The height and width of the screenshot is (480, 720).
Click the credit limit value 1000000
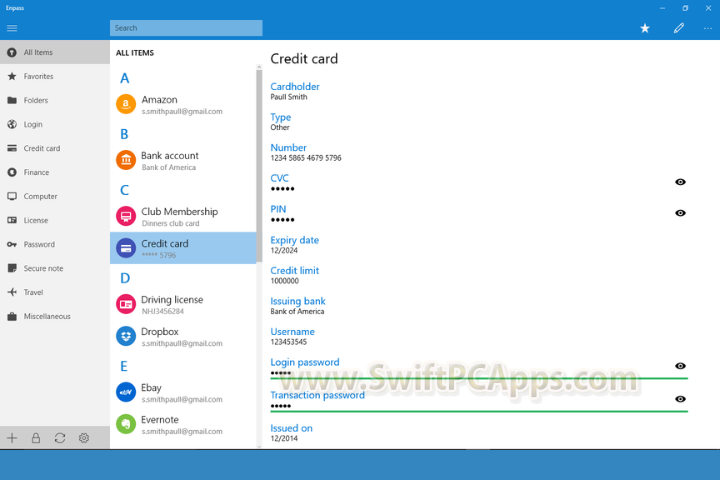coord(284,281)
